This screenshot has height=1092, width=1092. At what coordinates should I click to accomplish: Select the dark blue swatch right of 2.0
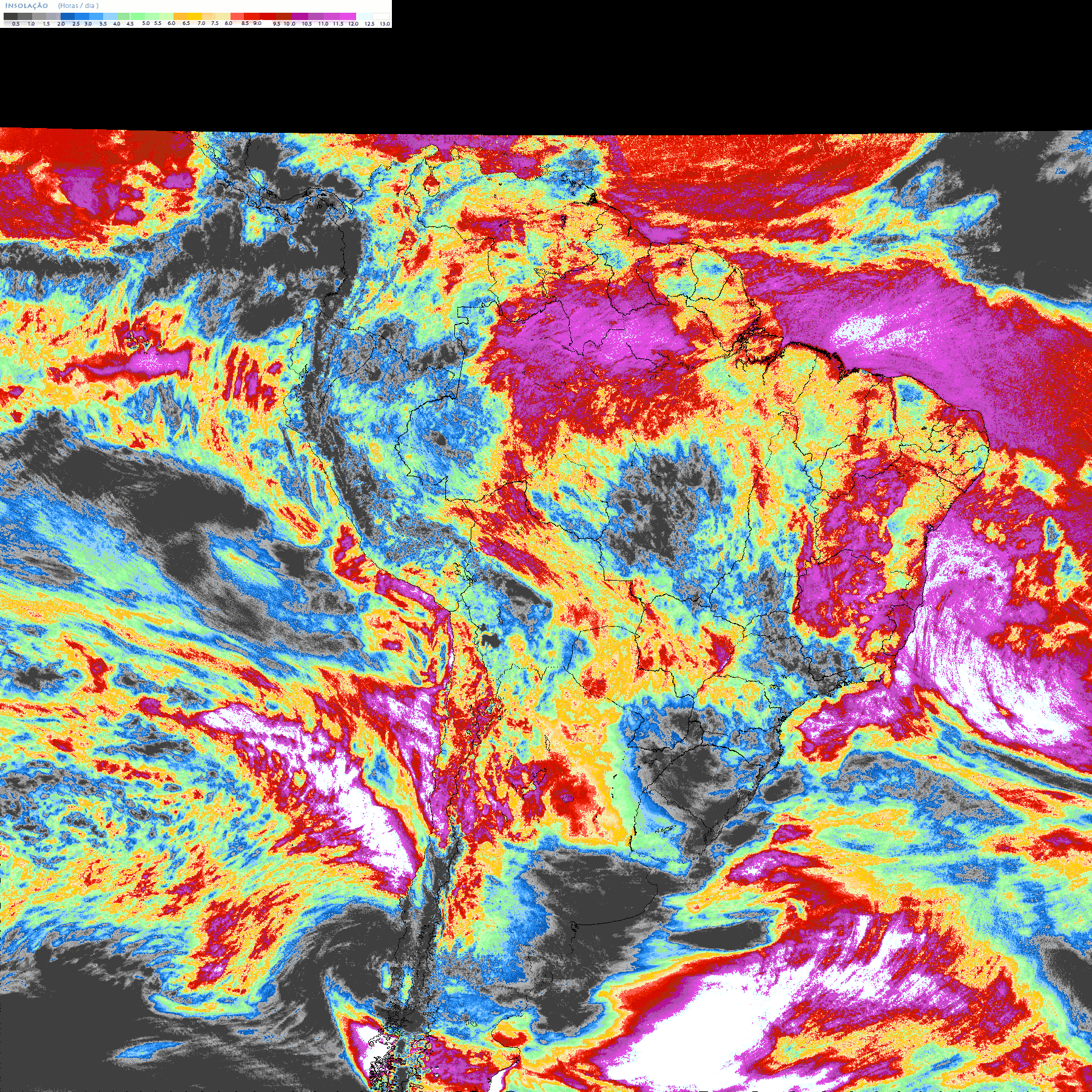click(x=67, y=16)
